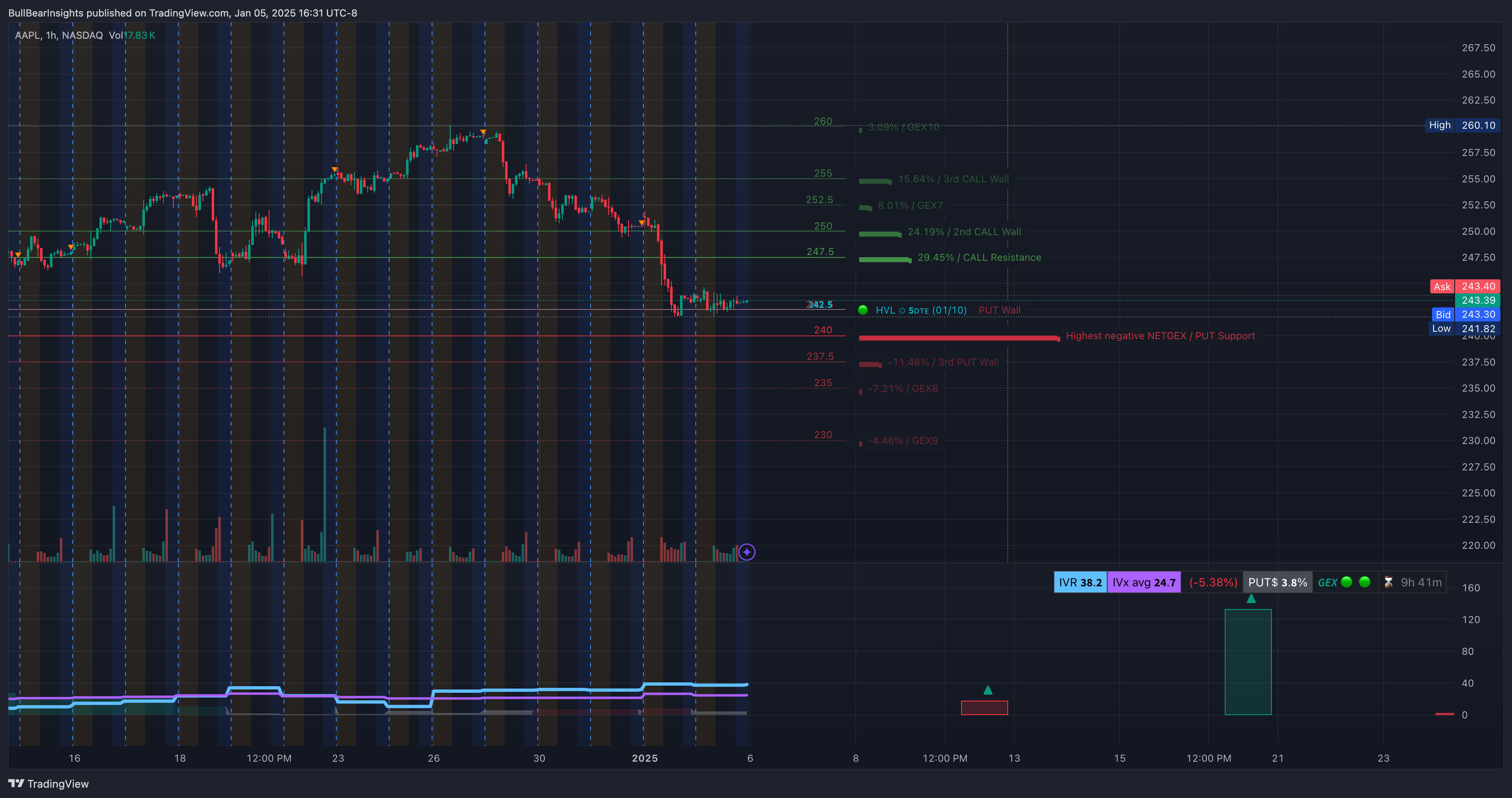Click the Bid 243.30 price label
The height and width of the screenshot is (798, 1512).
[x=1465, y=314]
